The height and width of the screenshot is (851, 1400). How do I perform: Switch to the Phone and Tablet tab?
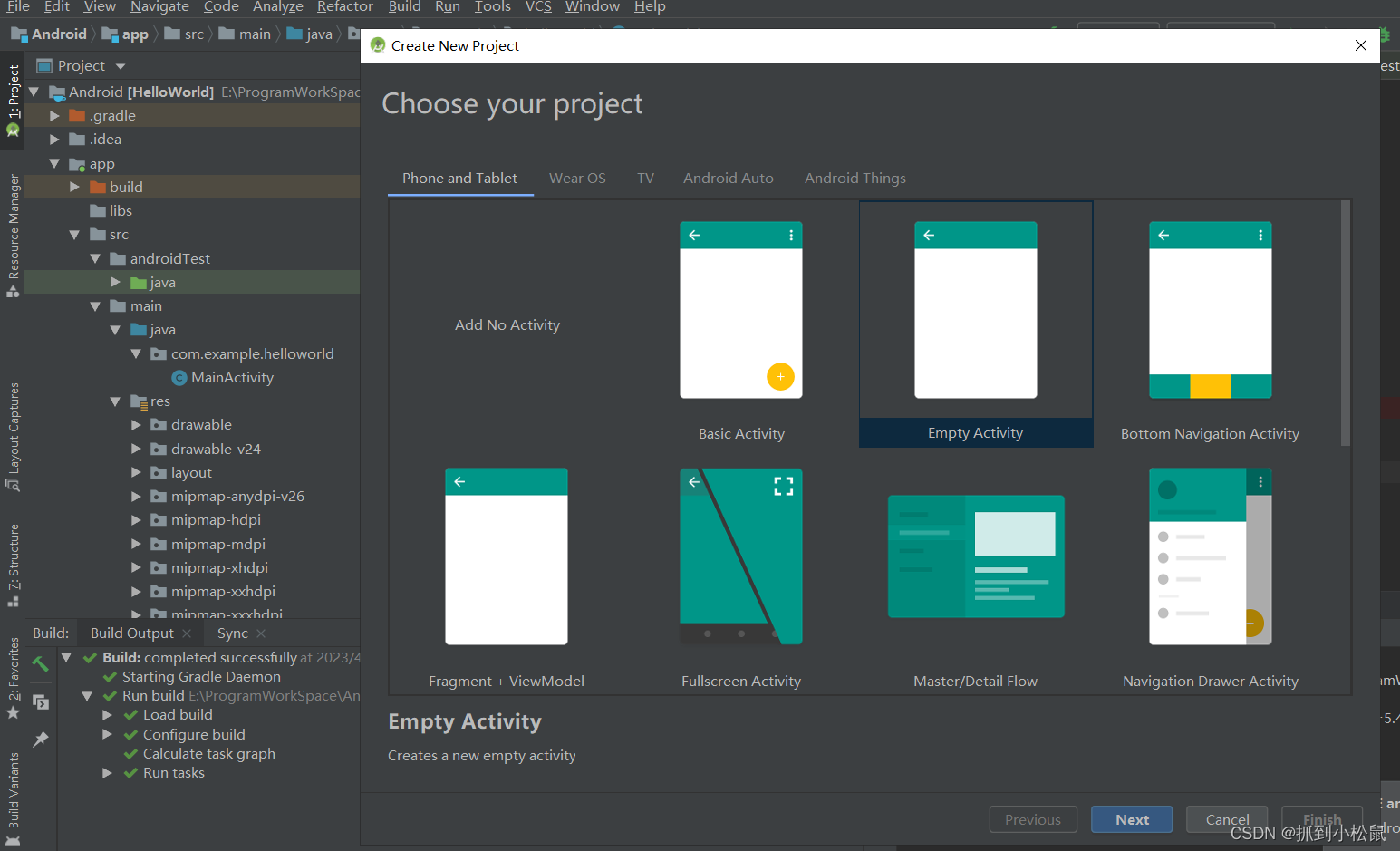[460, 179]
